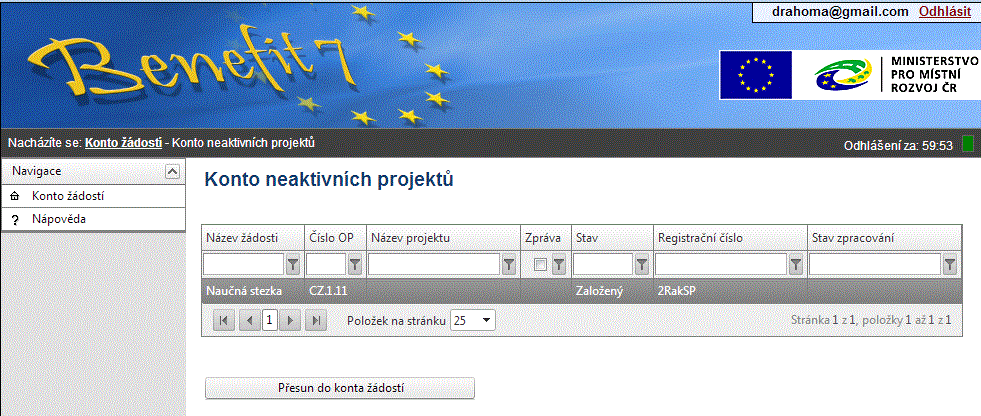
Task: Click the Název žádosti filter input
Action: [244, 265]
